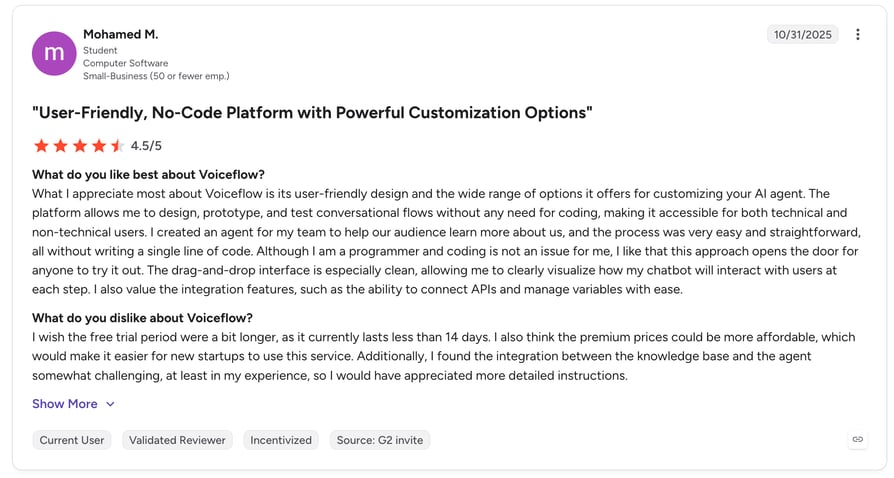Click the 4.5/5 rating score text
Image resolution: width=894 pixels, height=478 pixels.
click(x=146, y=146)
